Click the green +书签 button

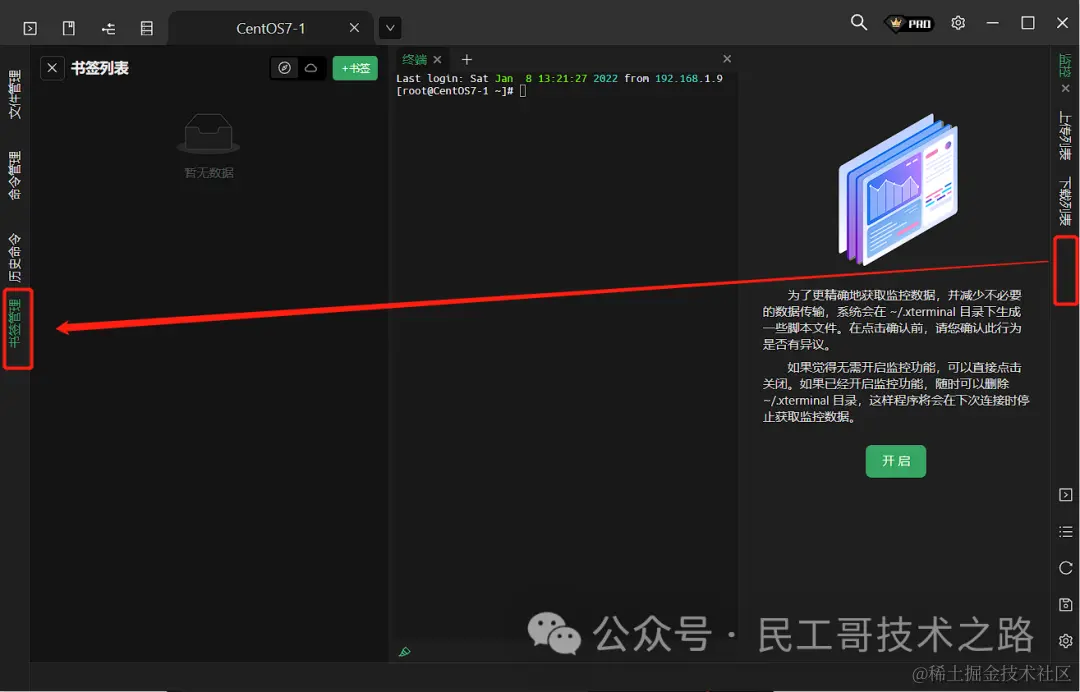pyautogui.click(x=355, y=67)
